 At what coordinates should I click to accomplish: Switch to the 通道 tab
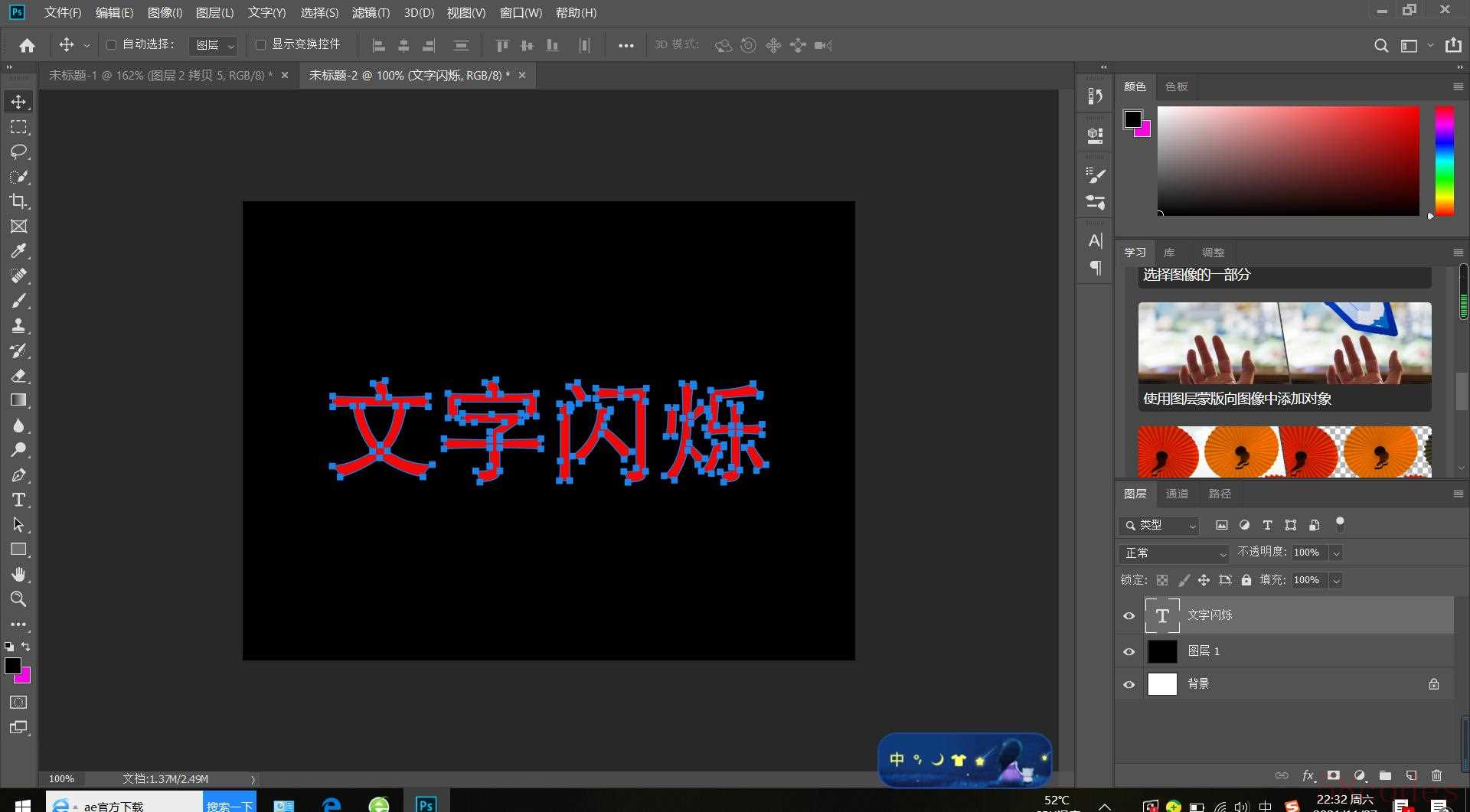[1177, 494]
